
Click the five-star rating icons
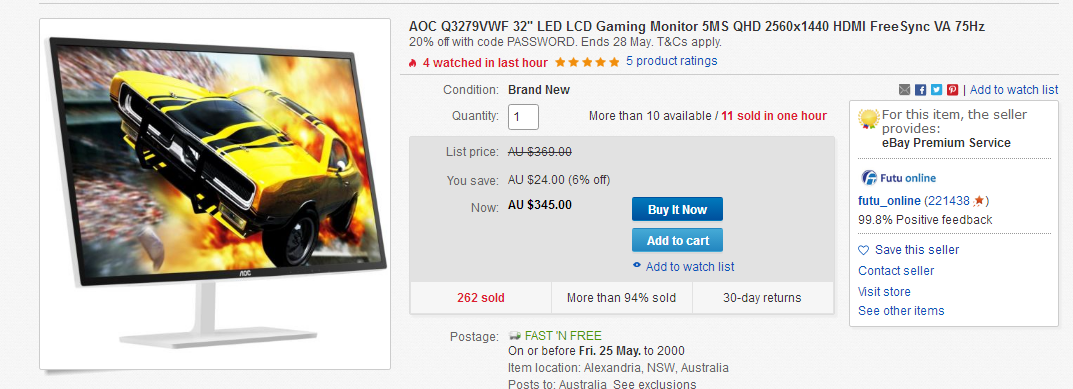coord(587,62)
